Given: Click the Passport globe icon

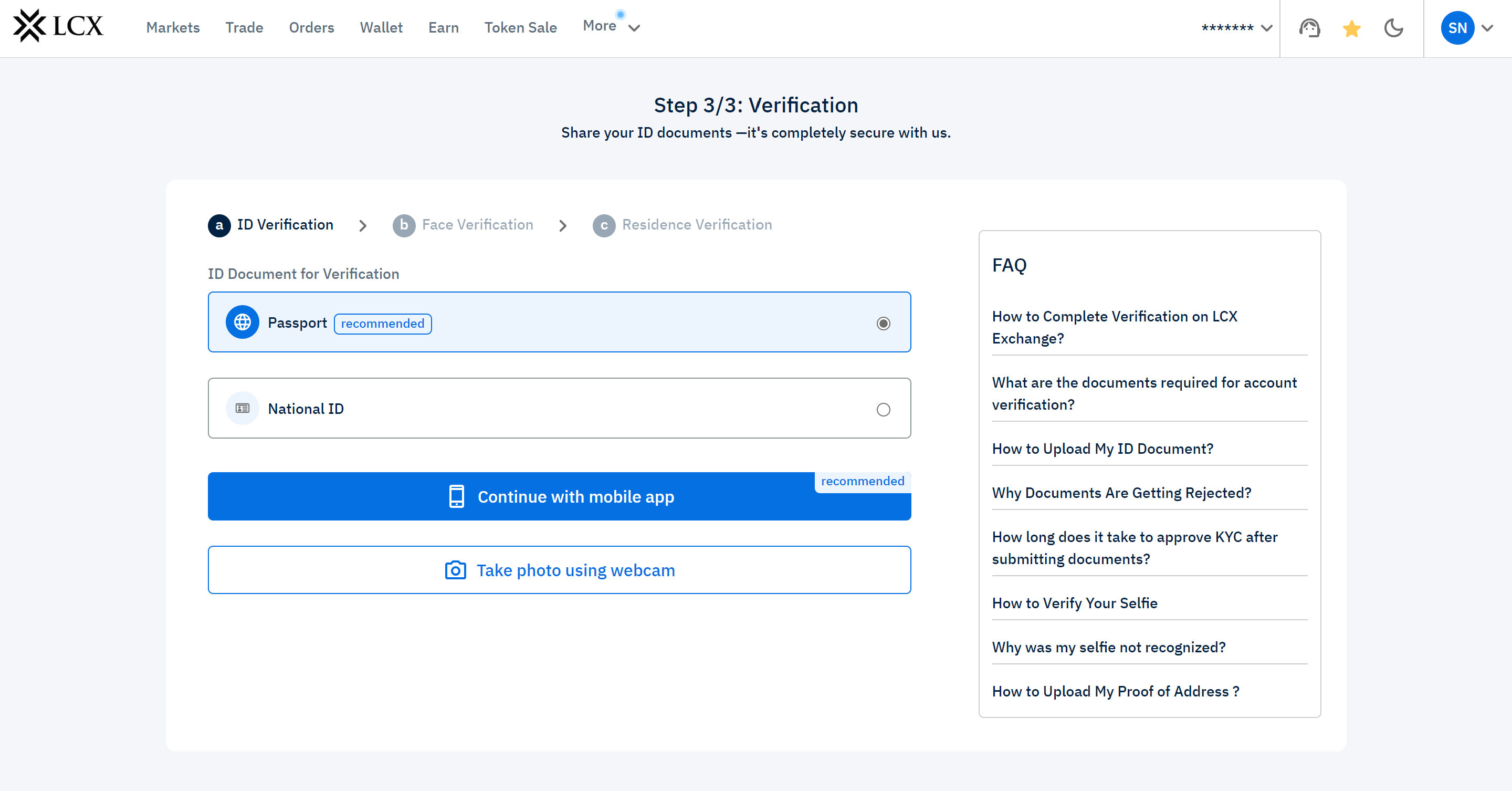Looking at the screenshot, I should tap(243, 322).
